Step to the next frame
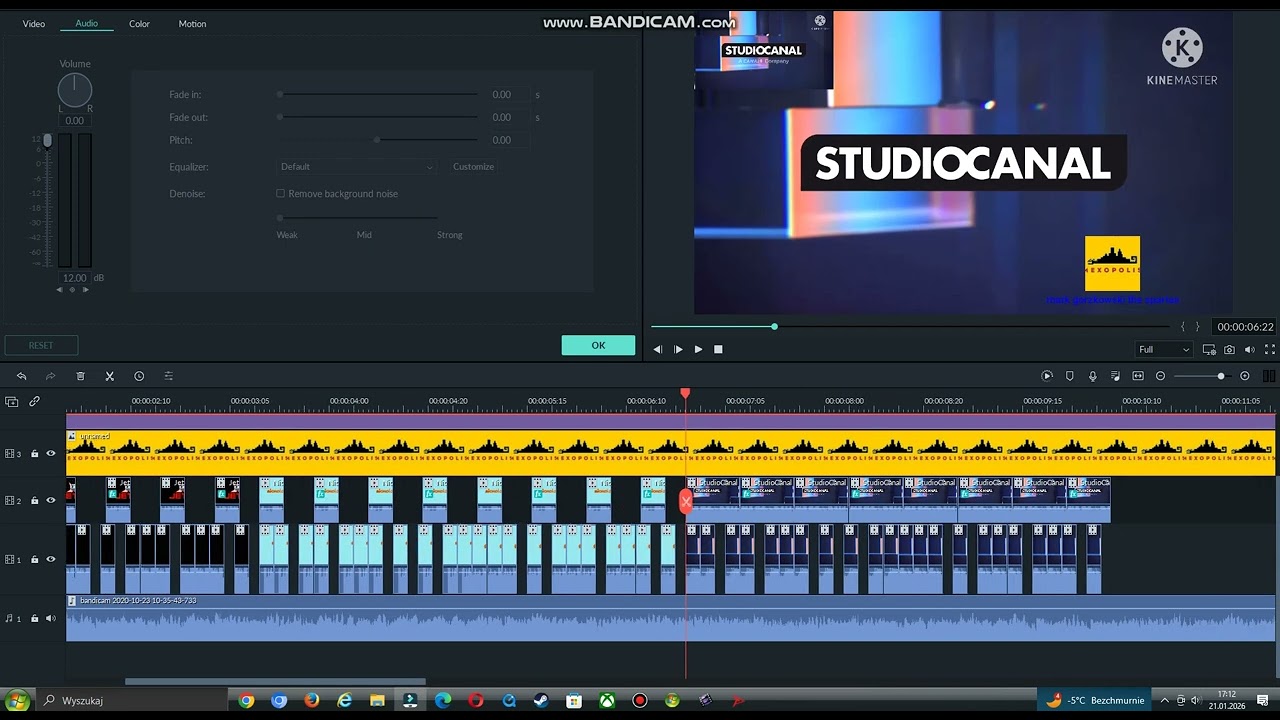 pos(678,349)
